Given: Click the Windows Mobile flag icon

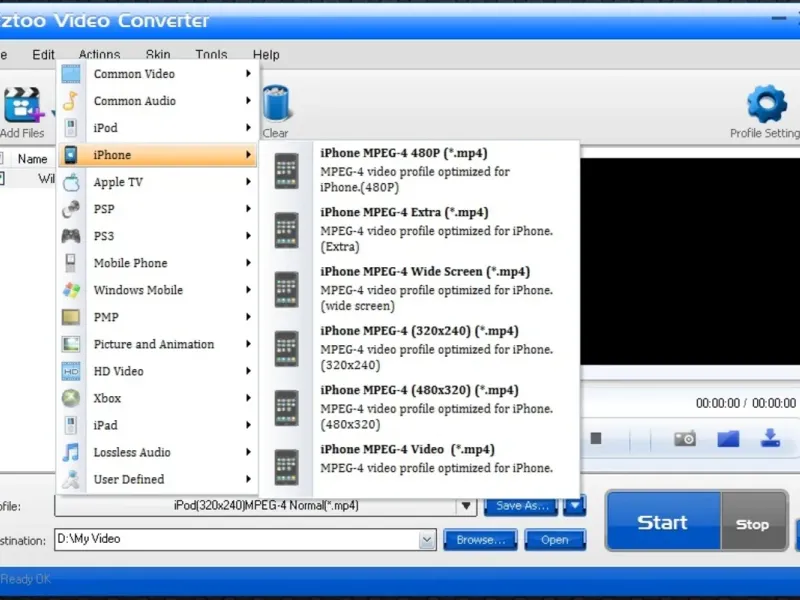Looking at the screenshot, I should (71, 290).
